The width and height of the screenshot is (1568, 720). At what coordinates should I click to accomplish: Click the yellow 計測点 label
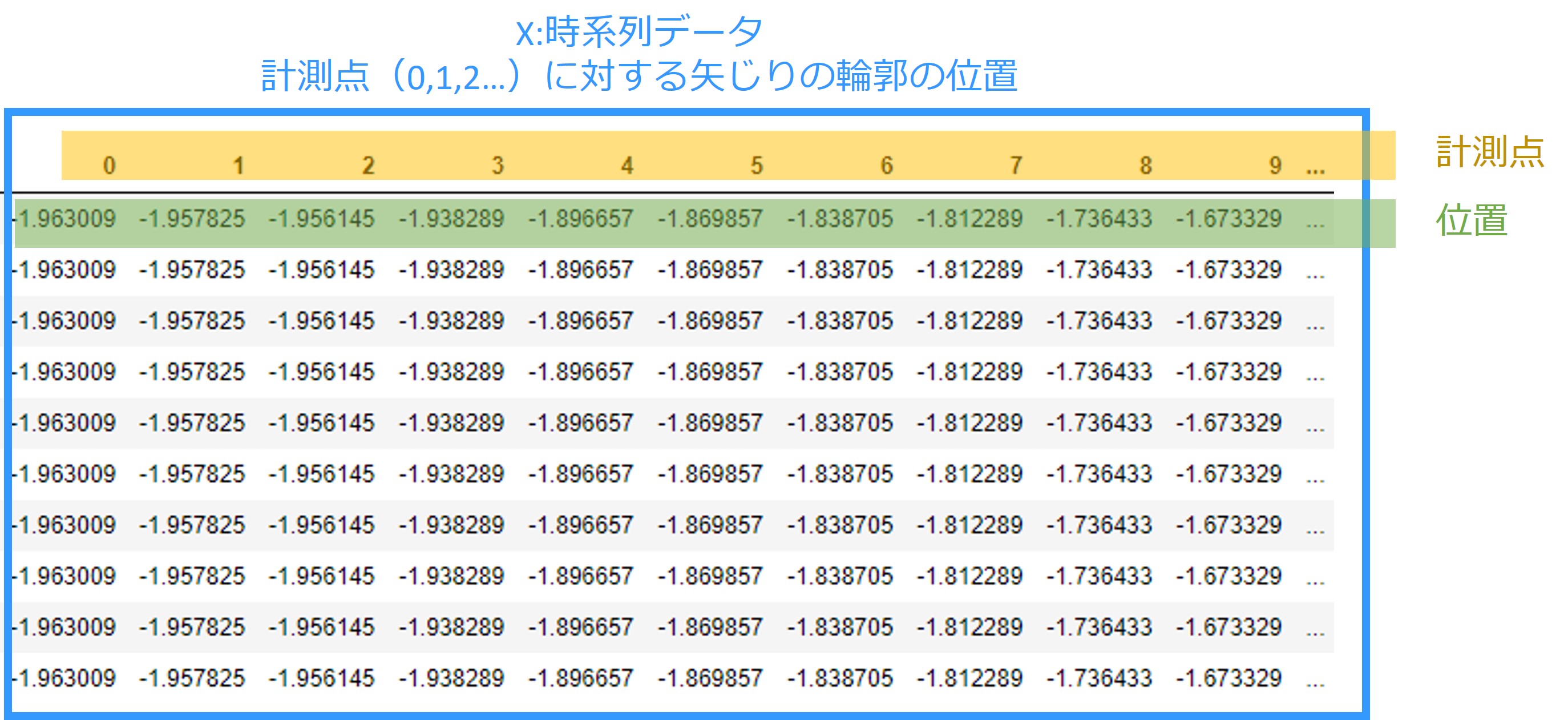click(x=1489, y=152)
